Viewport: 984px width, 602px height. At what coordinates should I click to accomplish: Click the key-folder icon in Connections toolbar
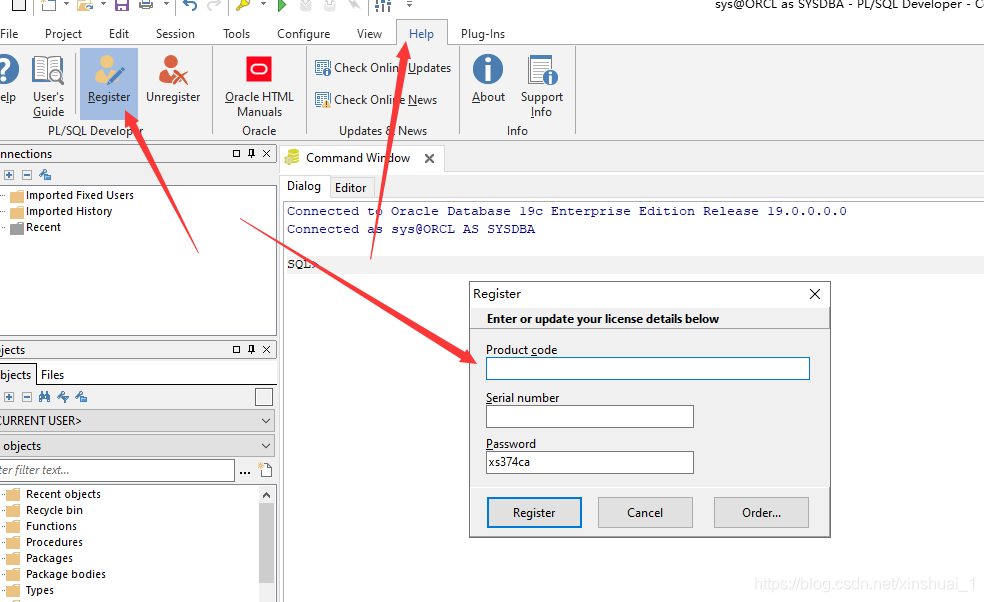(x=45, y=175)
